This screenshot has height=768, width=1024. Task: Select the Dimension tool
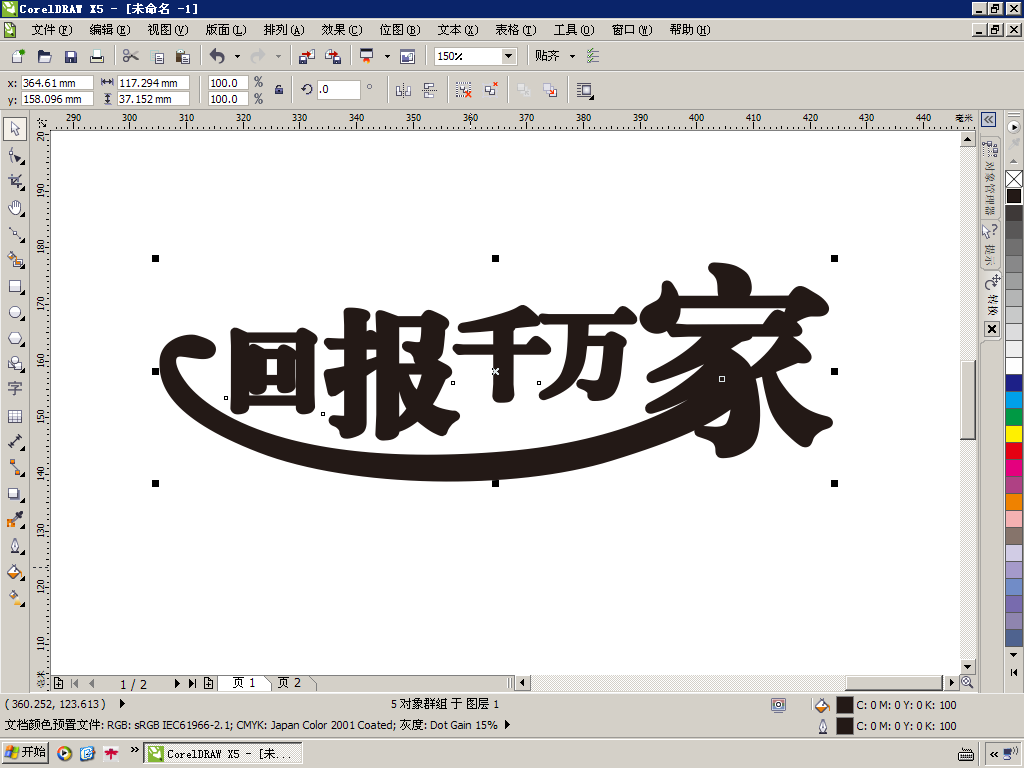coord(15,442)
